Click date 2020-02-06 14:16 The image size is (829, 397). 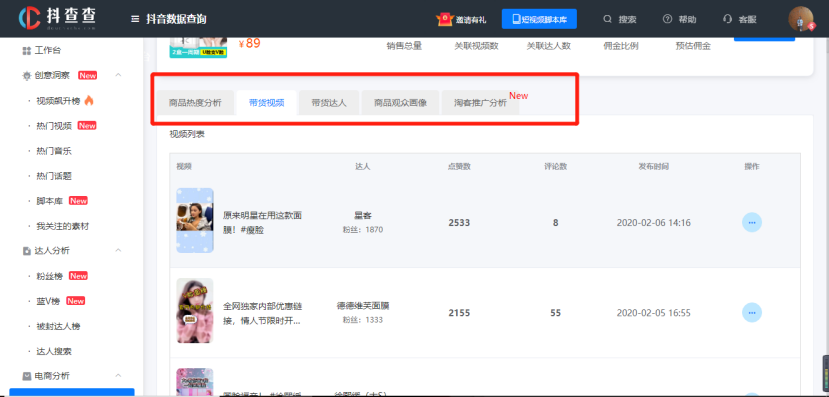click(653, 223)
